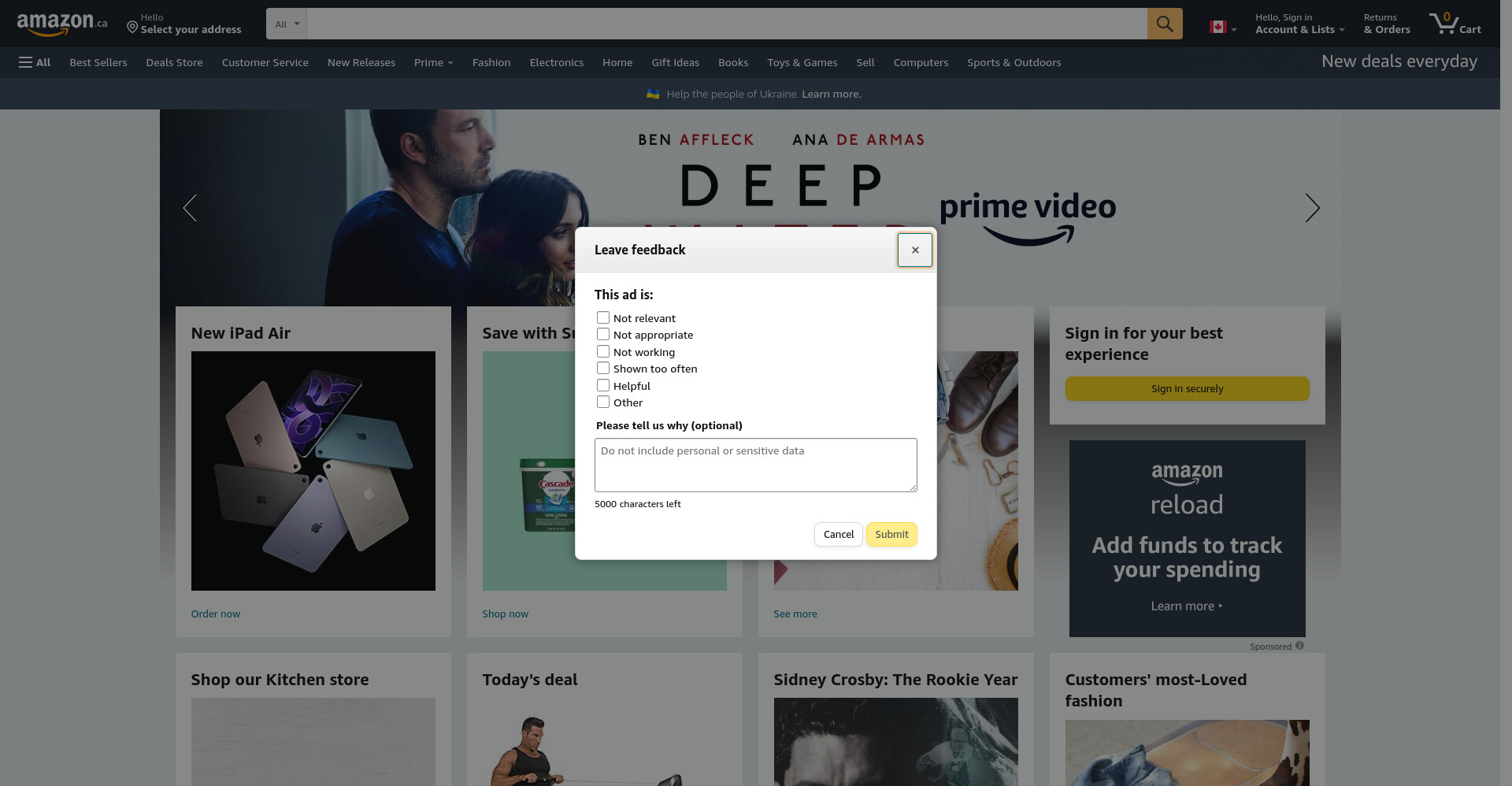Check the Not appropriate checkbox
The width and height of the screenshot is (1512, 786).
pos(602,334)
